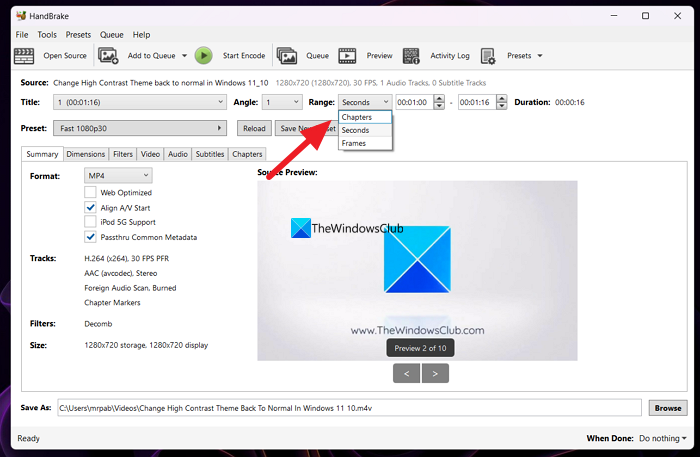This screenshot has height=457, width=700.
Task: Click the Add to Queue picture icon
Action: coord(108,56)
